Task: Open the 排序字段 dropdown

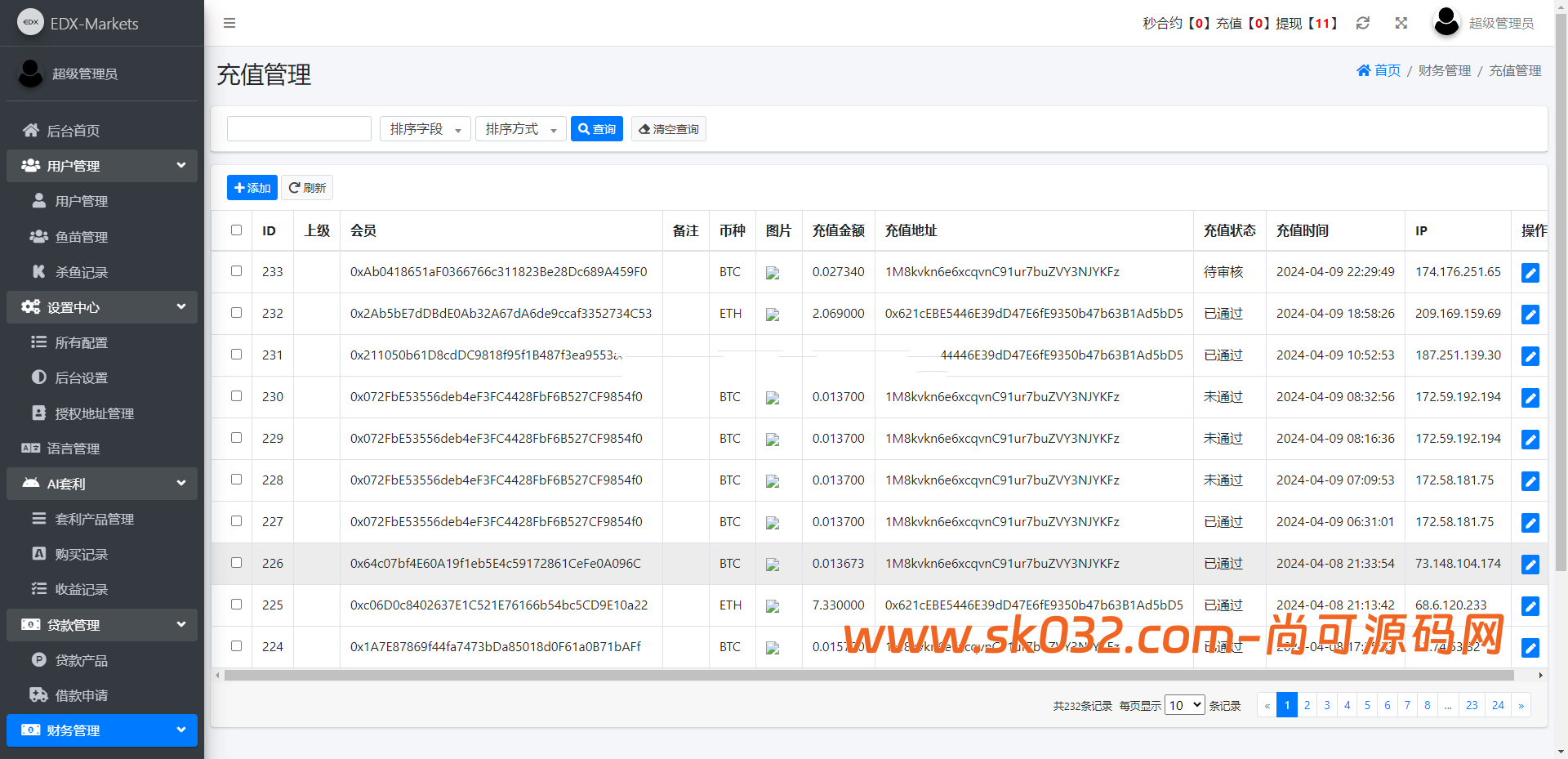Action: click(425, 129)
